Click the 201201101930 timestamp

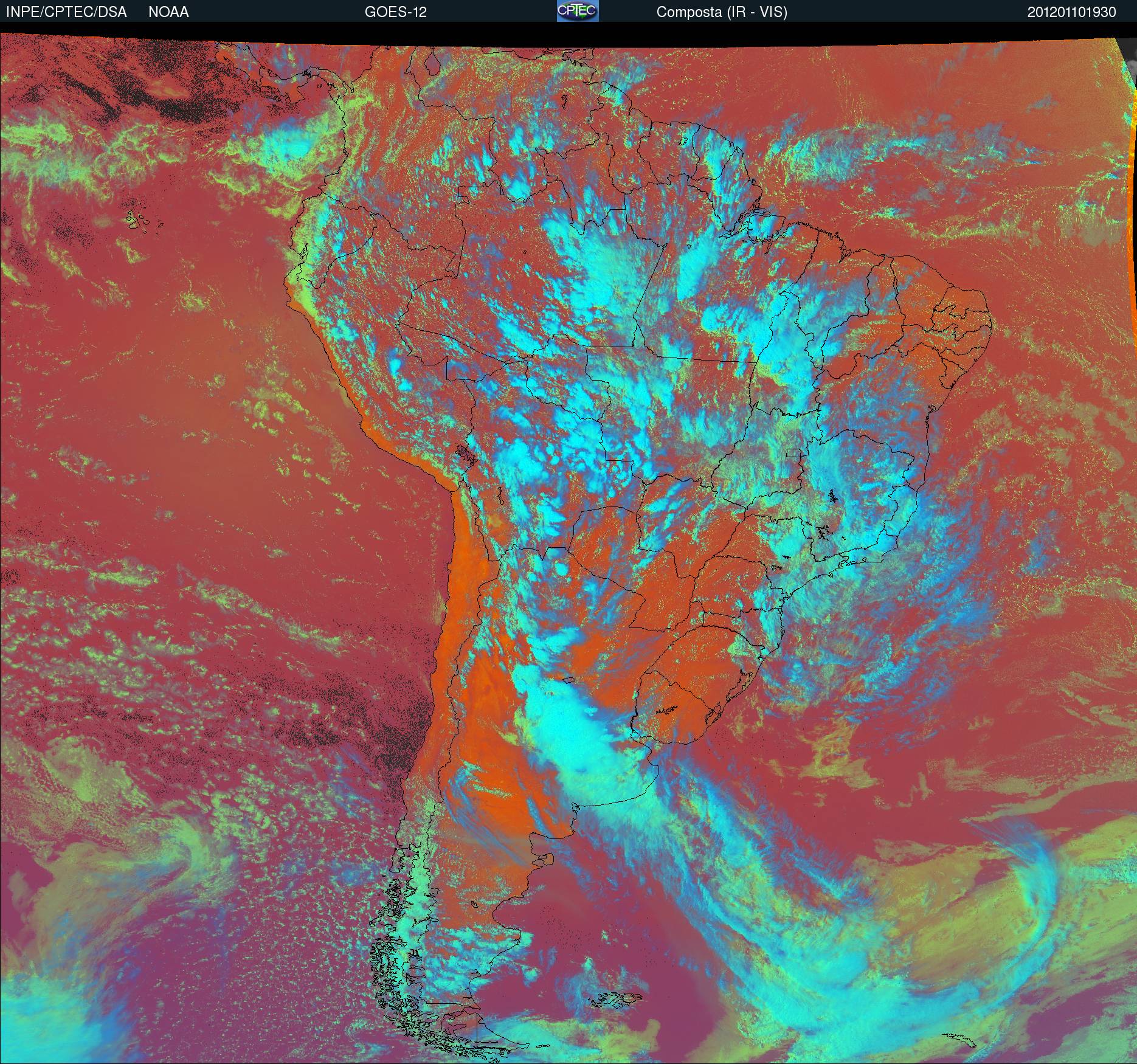coord(1072,12)
